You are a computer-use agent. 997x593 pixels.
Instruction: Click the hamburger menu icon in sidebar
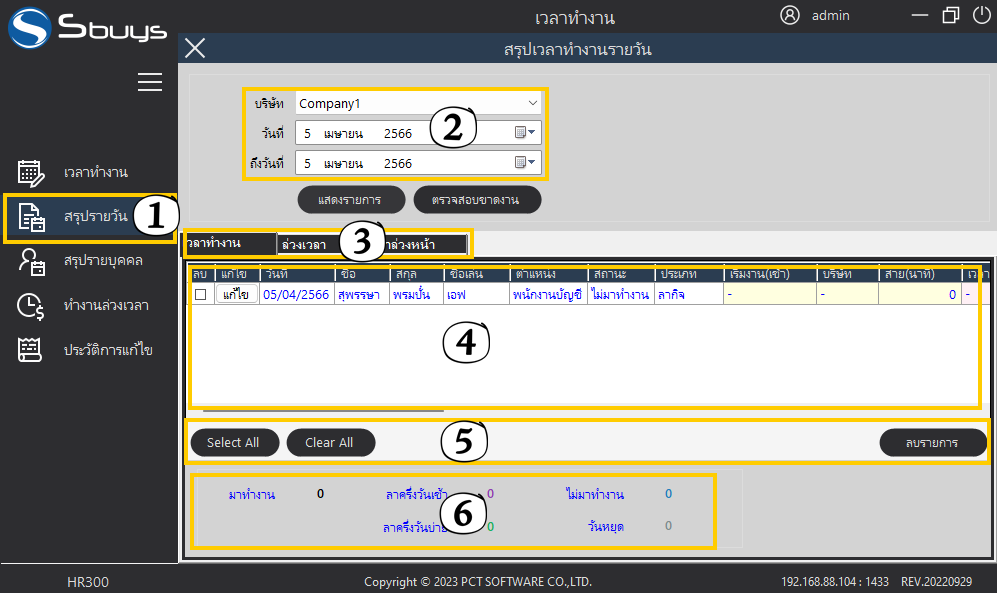pos(150,82)
